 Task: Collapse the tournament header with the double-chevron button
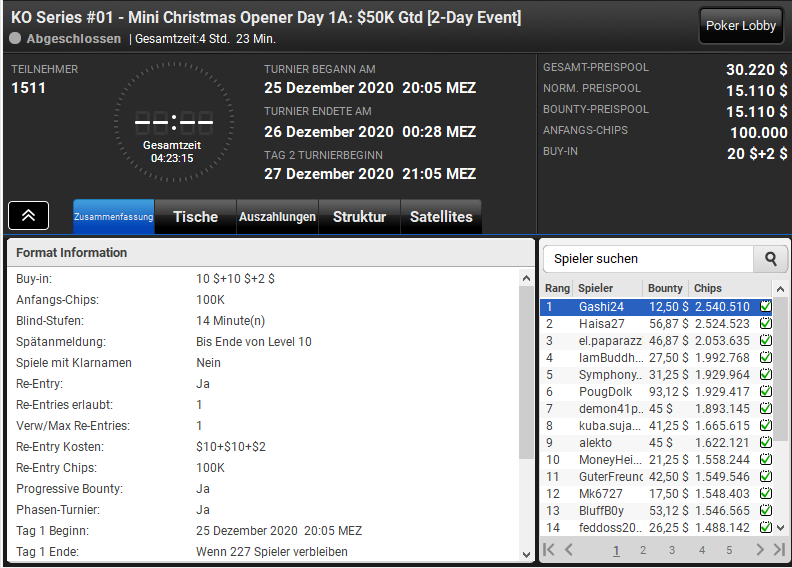29,215
